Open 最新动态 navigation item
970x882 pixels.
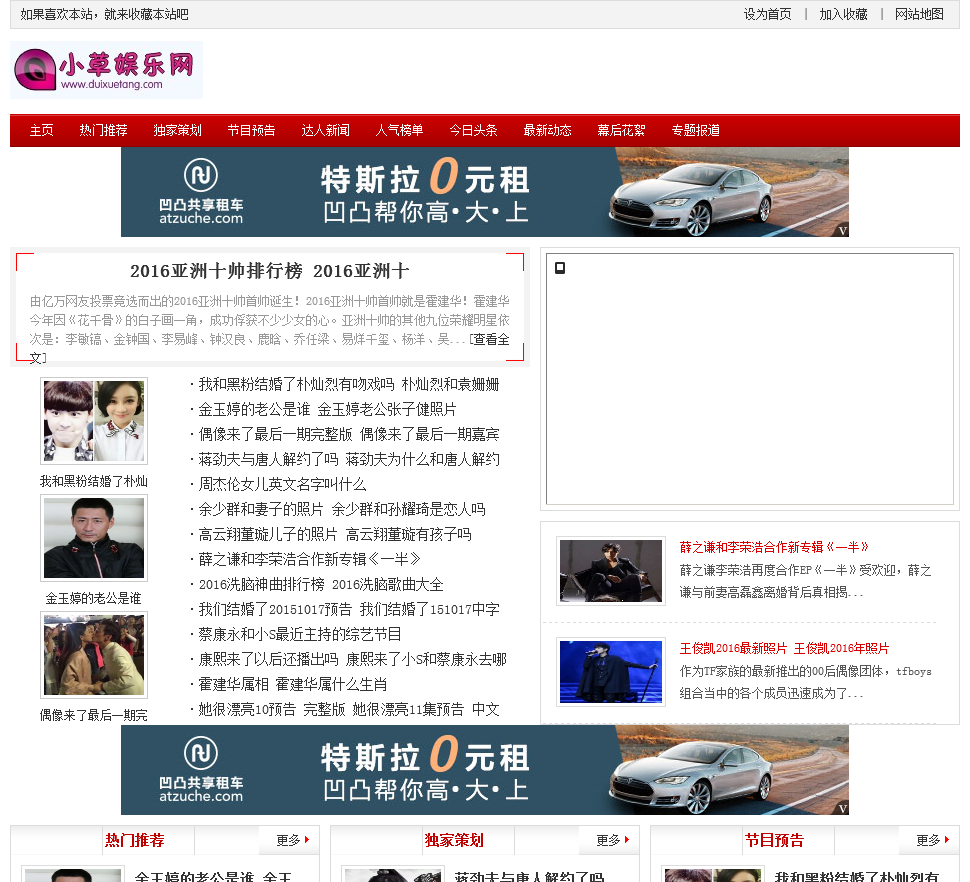click(x=547, y=131)
